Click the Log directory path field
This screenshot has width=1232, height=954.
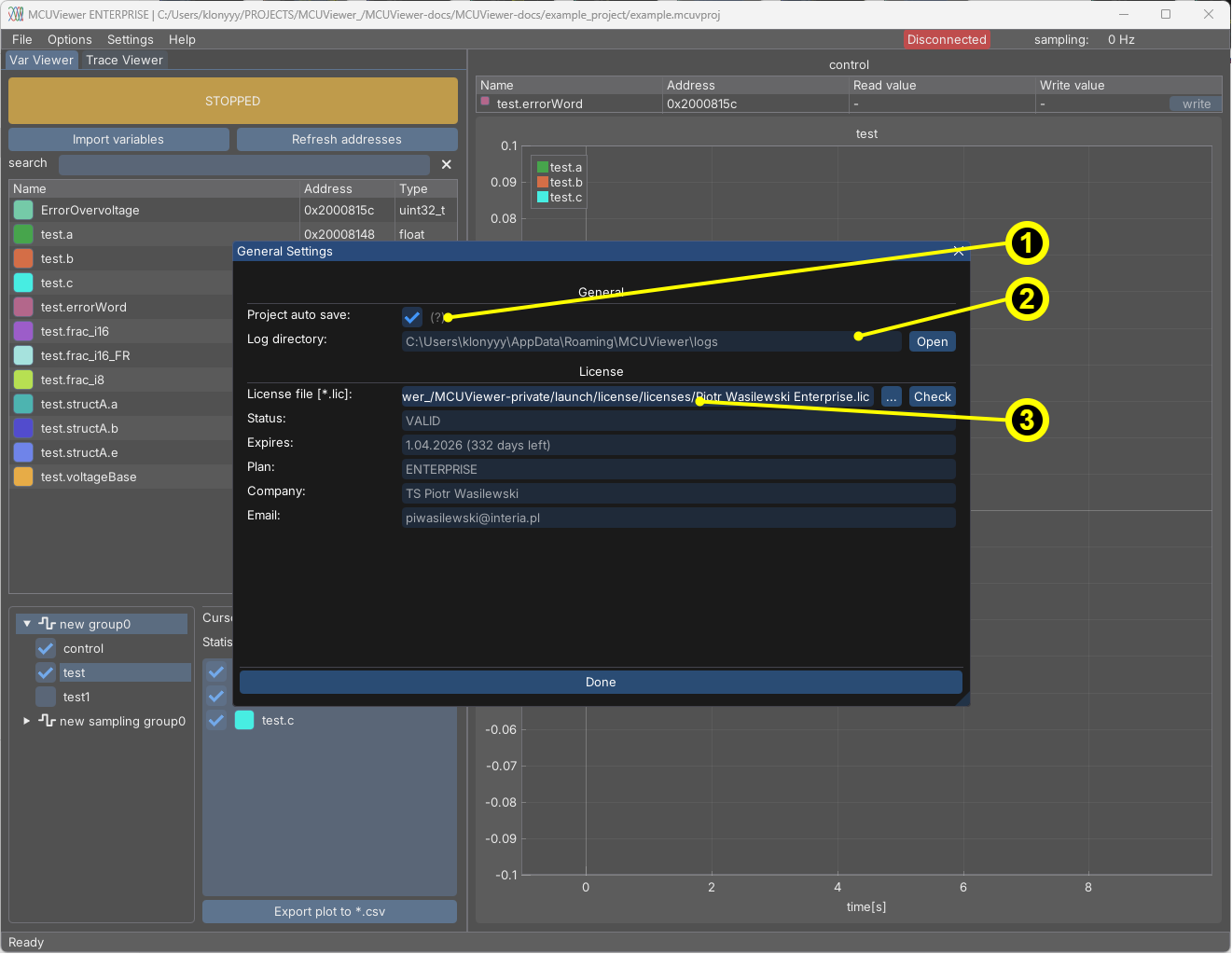click(652, 341)
